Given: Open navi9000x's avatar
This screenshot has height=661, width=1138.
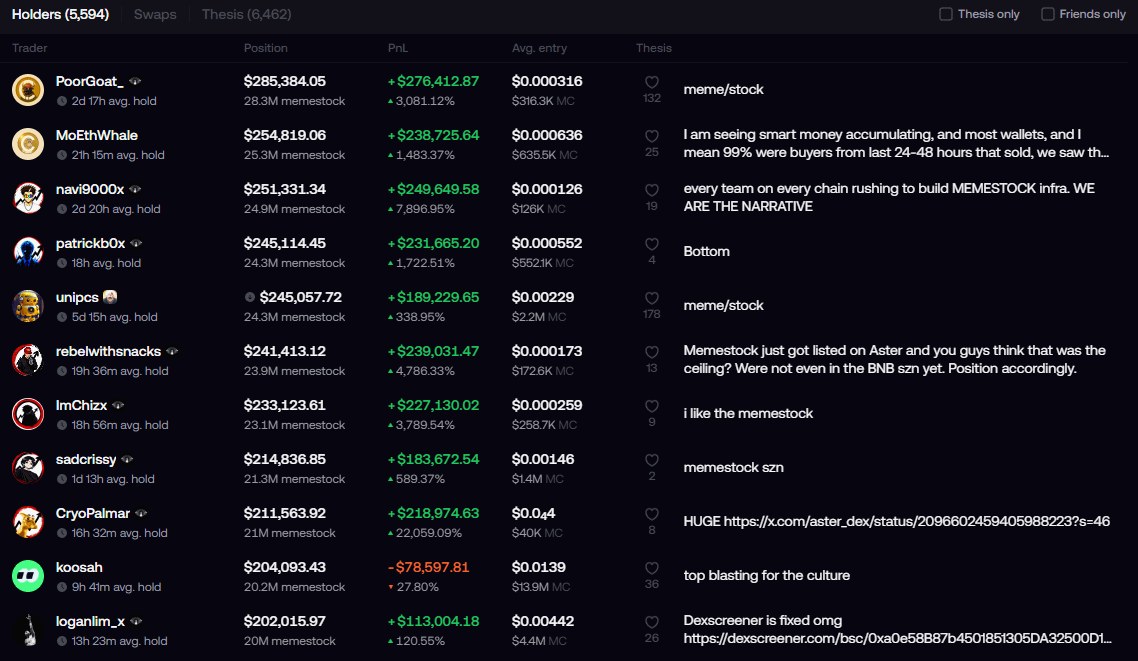Looking at the screenshot, I should (x=28, y=198).
